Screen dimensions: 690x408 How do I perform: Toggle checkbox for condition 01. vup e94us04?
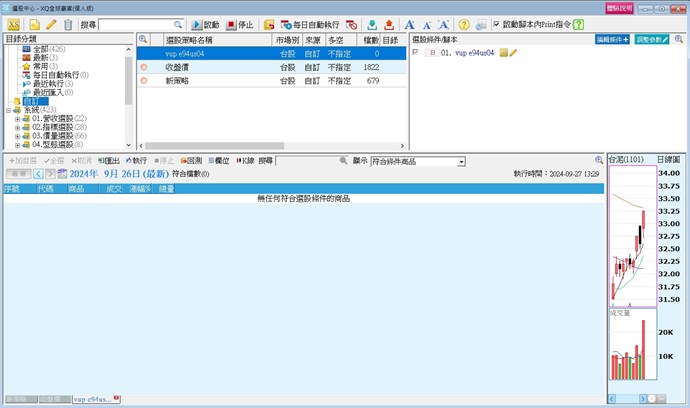416,52
